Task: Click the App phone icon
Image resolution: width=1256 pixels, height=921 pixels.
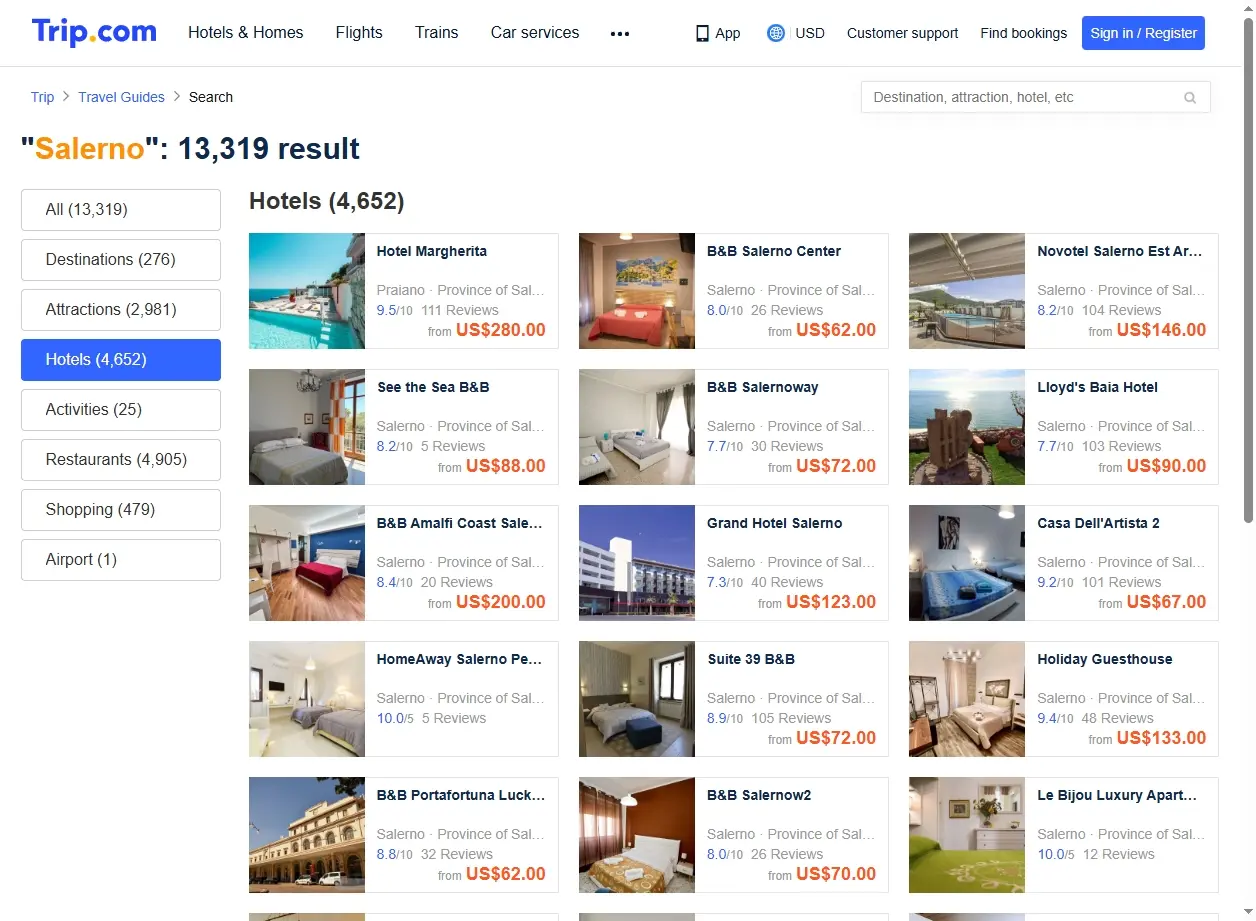Action: [702, 33]
